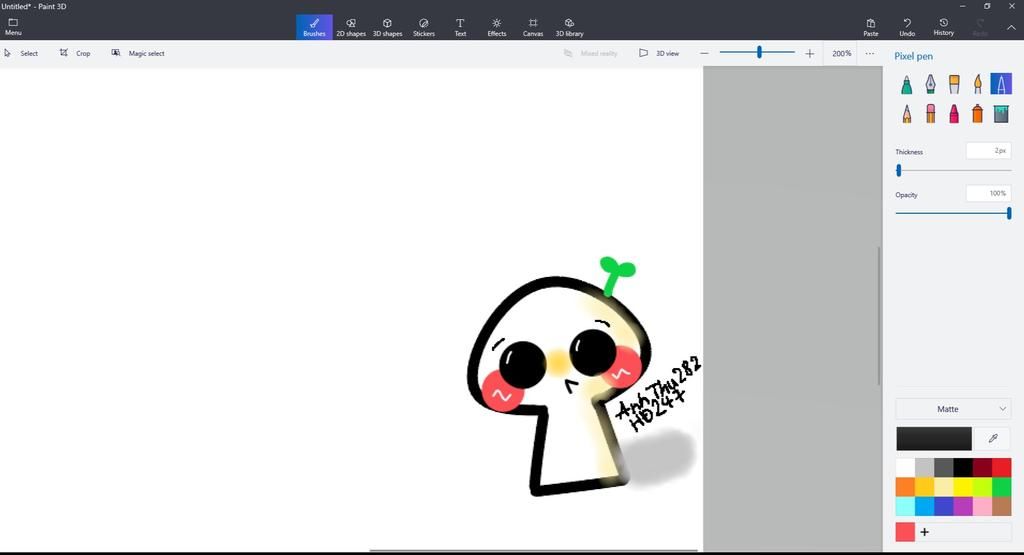Viewport: 1024px width, 555px height.
Task: Choose the orange color swatch
Action: point(905,487)
